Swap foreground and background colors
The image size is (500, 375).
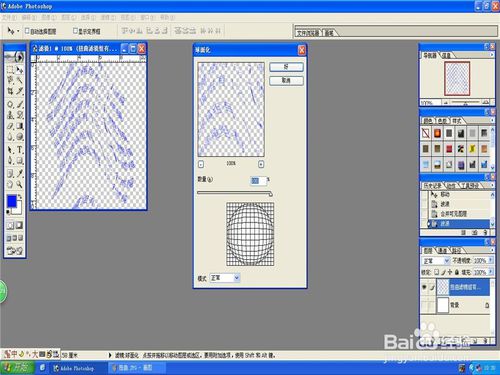(20, 197)
